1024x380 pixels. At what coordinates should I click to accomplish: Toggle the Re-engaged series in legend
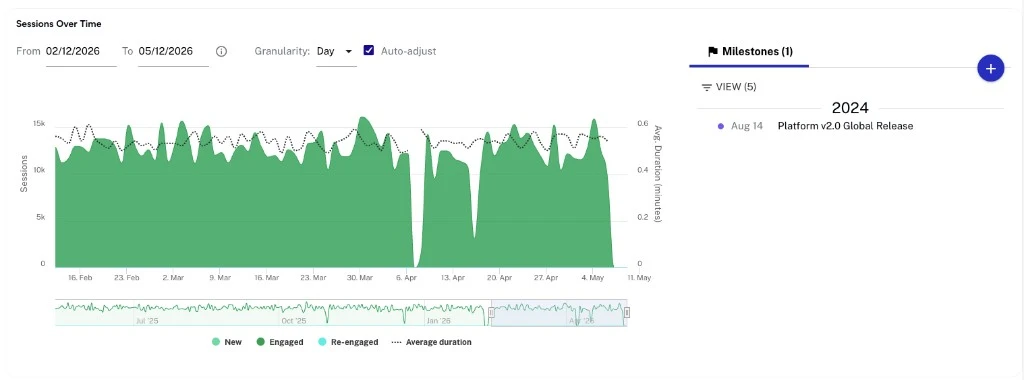pos(347,342)
